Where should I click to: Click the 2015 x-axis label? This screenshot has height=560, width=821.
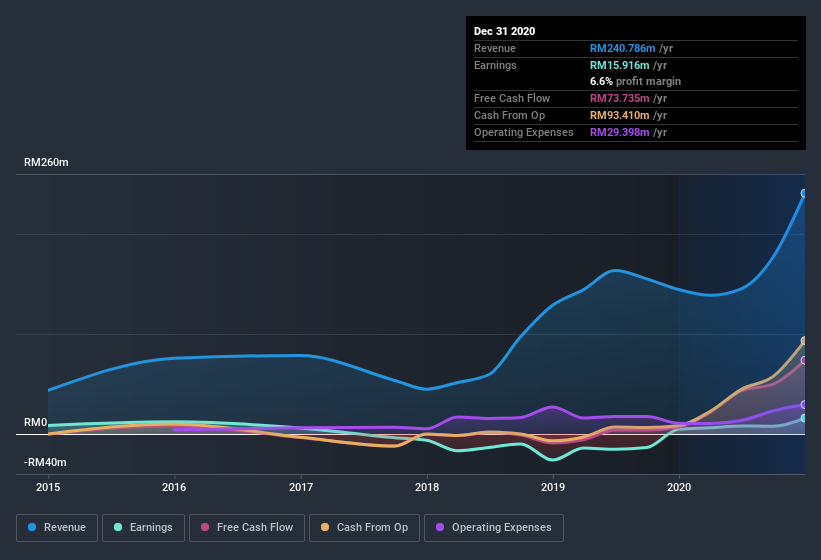48,487
